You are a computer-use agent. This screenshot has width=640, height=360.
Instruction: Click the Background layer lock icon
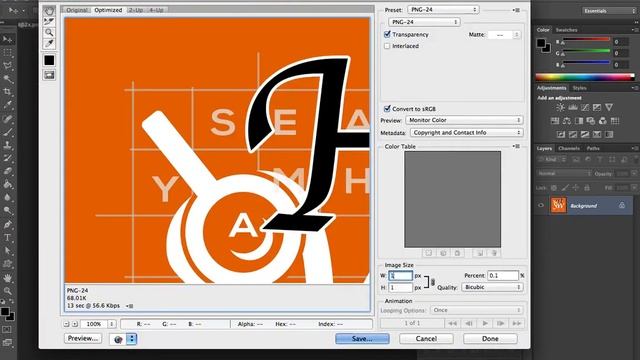tap(622, 205)
